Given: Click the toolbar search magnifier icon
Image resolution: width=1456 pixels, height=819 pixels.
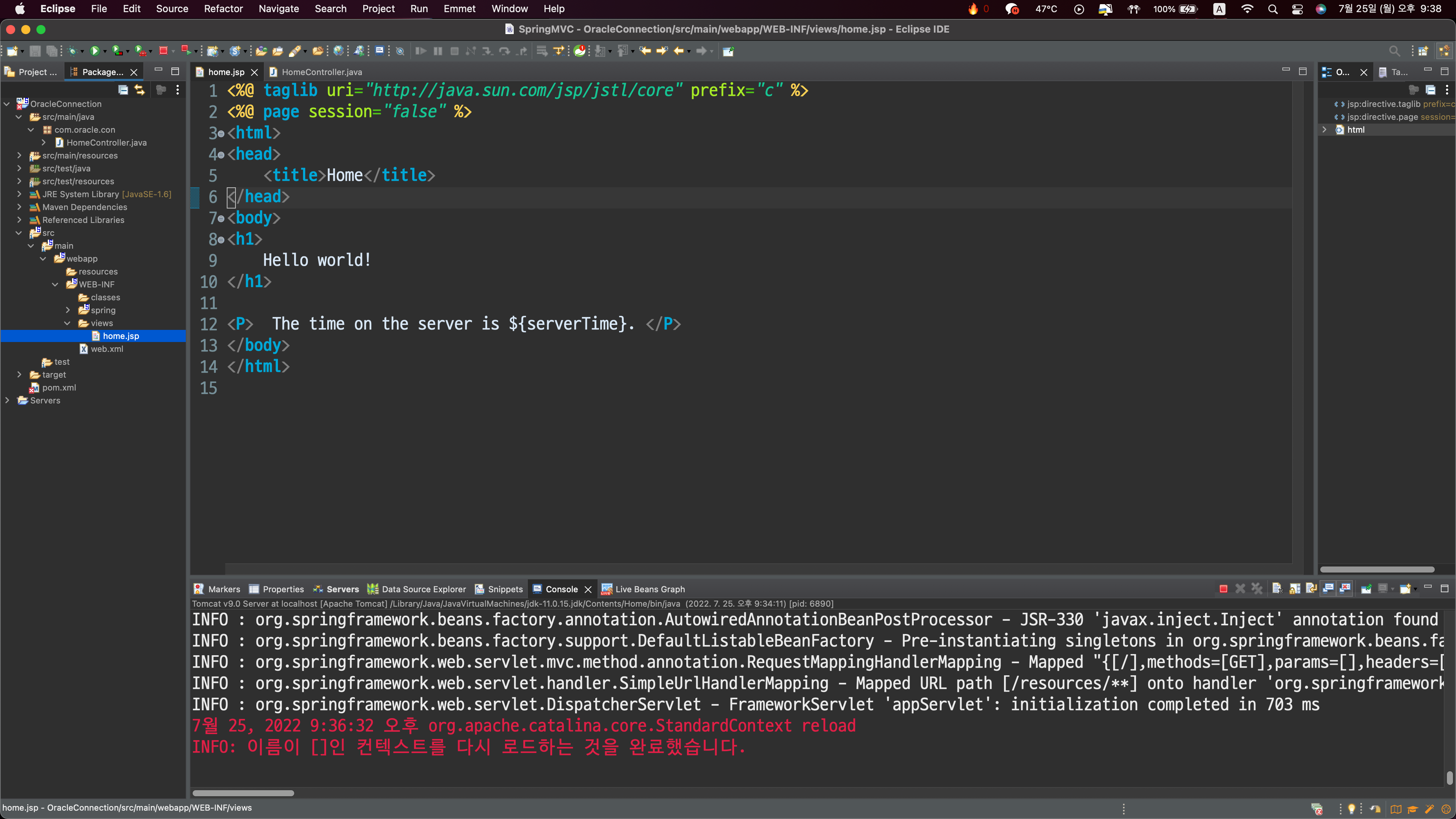Looking at the screenshot, I should (1395, 51).
